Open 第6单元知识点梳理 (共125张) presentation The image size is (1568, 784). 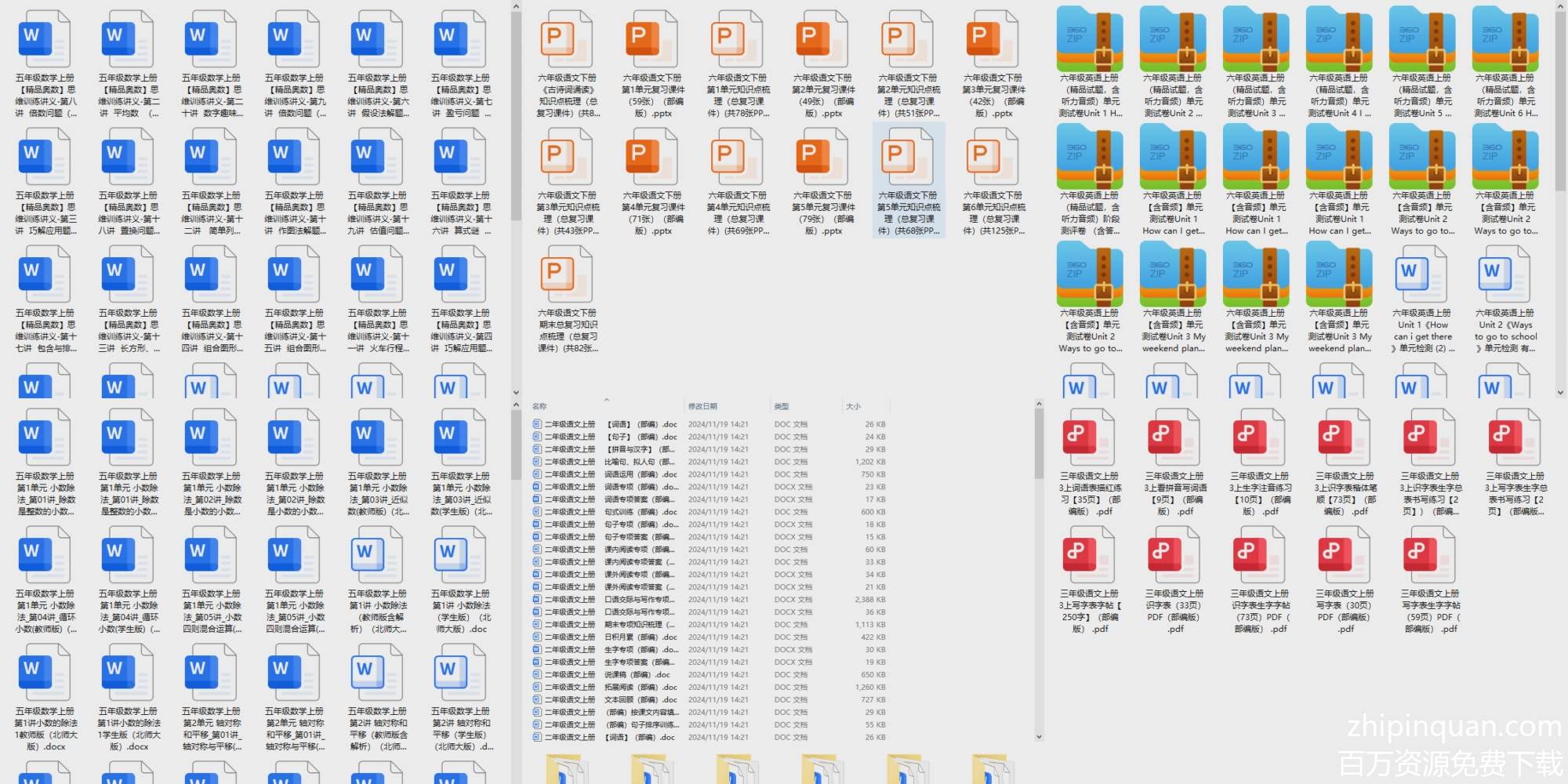tap(993, 158)
